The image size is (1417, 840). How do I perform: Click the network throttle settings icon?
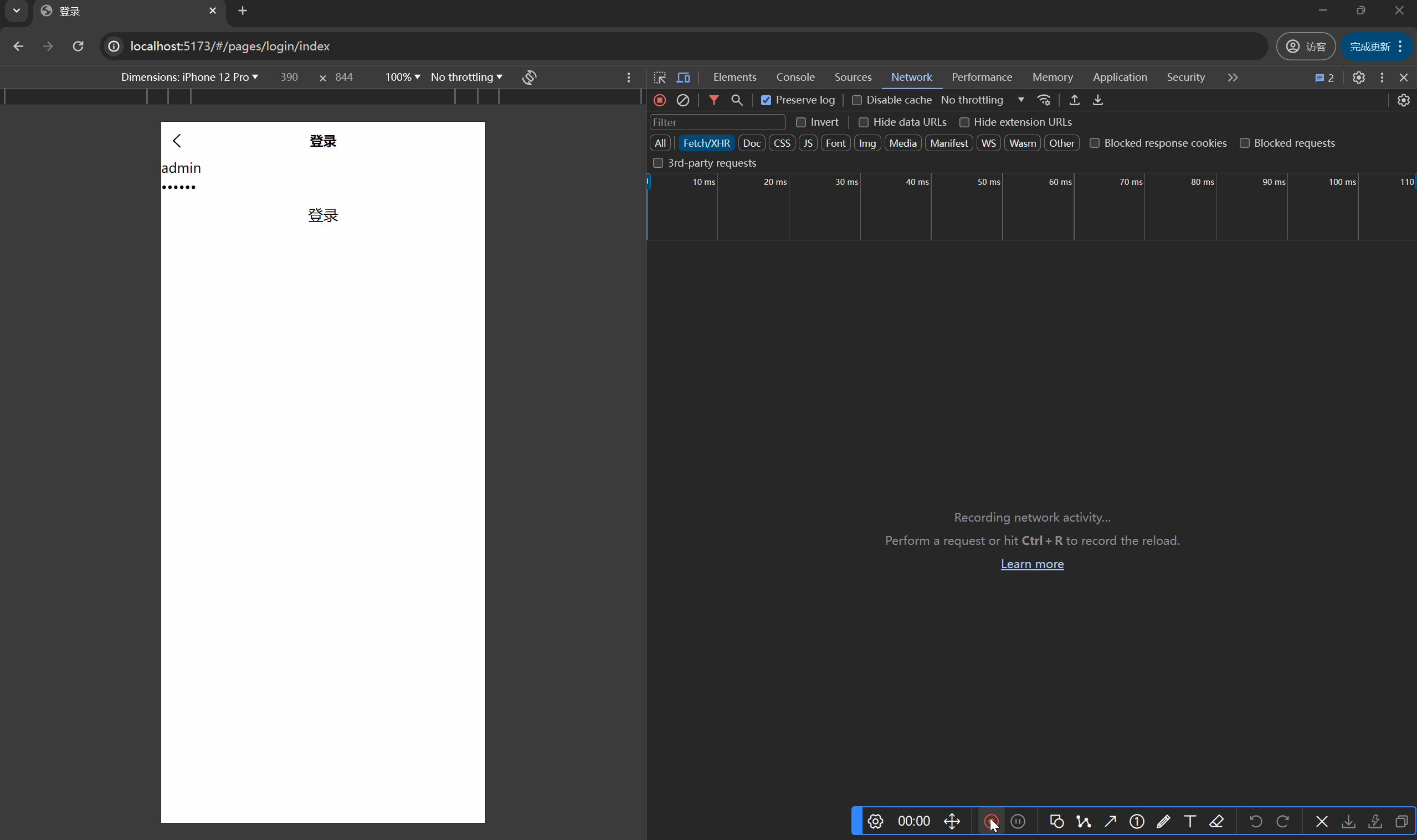1044,99
